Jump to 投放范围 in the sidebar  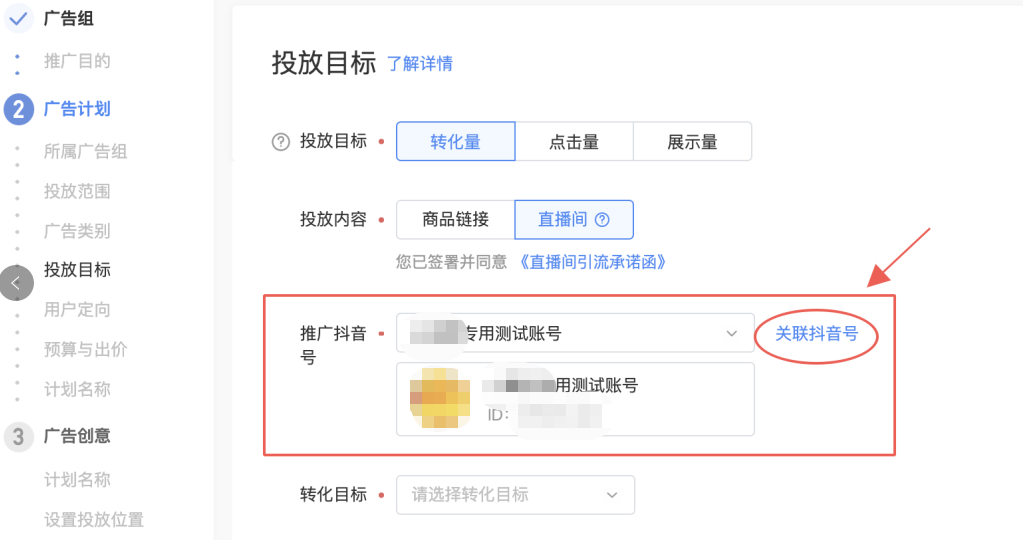point(77,191)
